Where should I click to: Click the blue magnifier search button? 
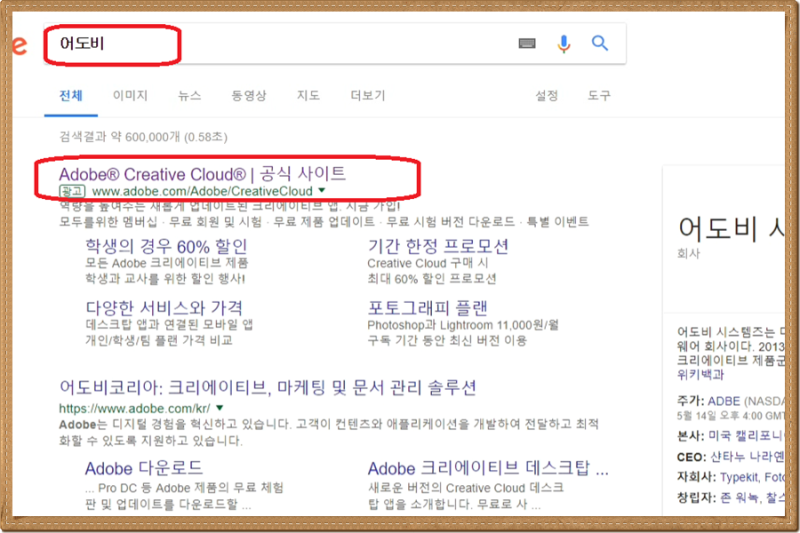pos(600,43)
